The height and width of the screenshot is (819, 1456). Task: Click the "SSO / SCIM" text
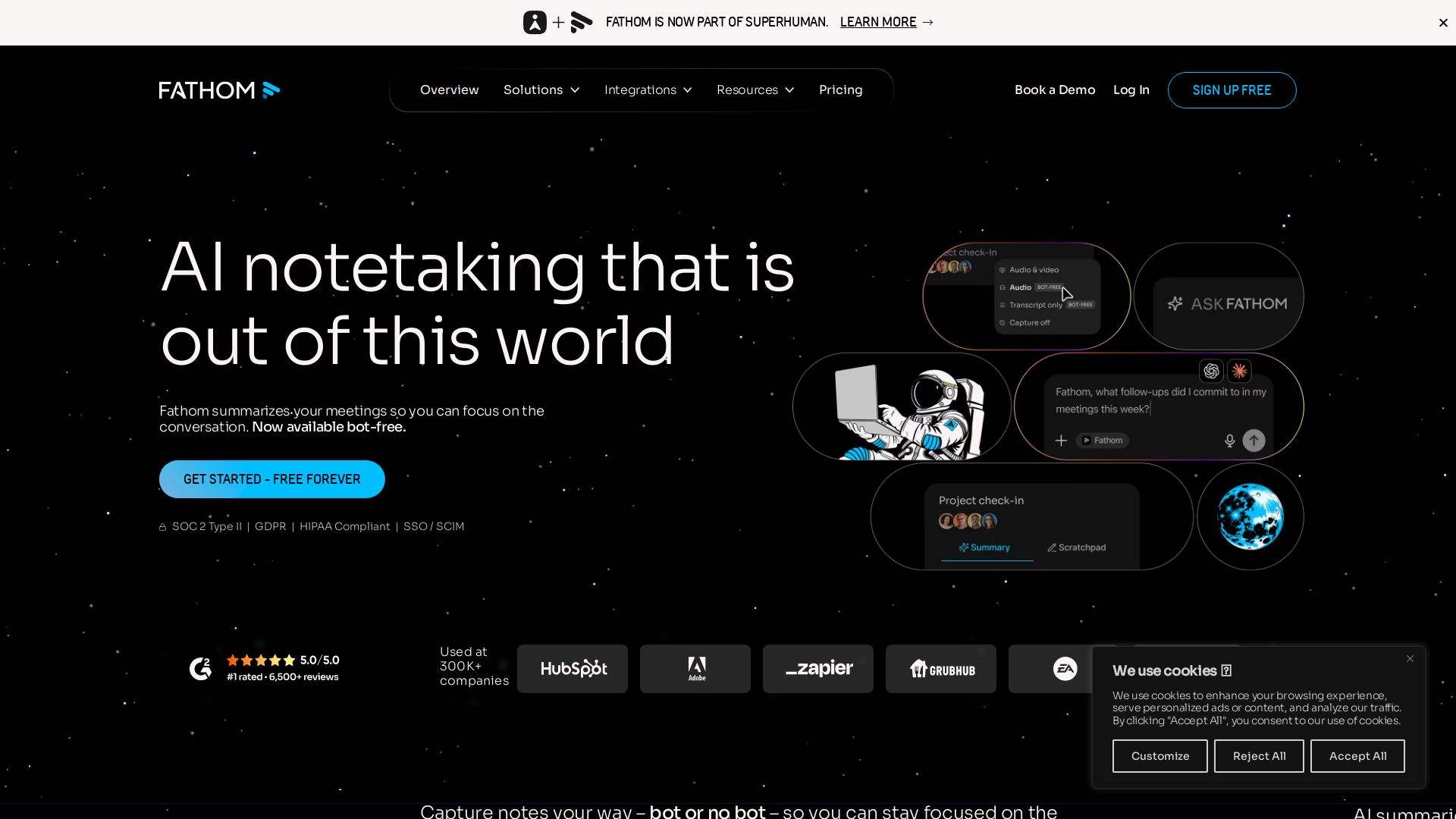434,526
